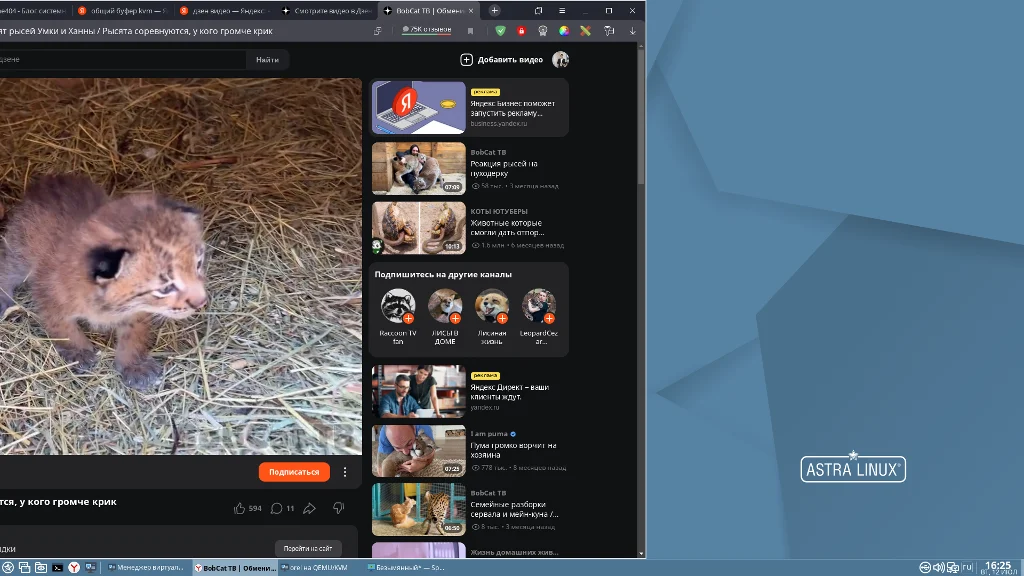This screenshot has height=576, width=1024.
Task: Open the red lock extension icon
Action: coord(521,31)
